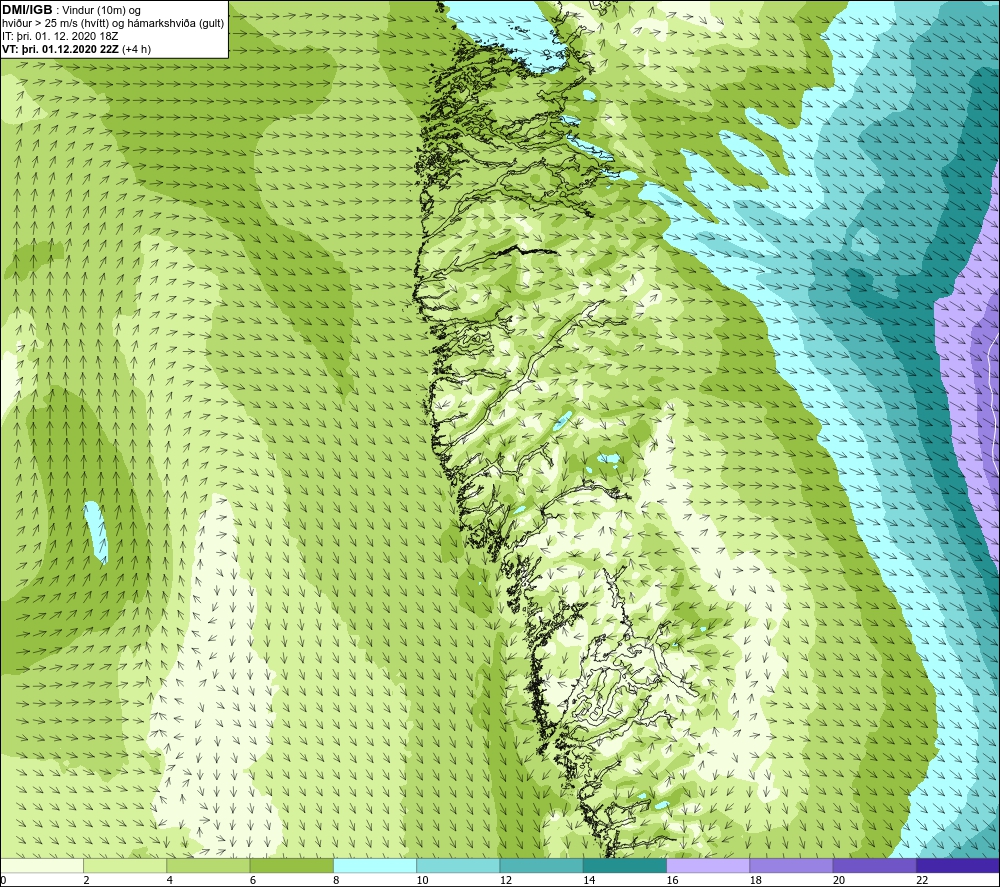The image size is (1000, 887).
Task: Click the 20-22 m/s violet legend swatch
Action: [x=874, y=865]
